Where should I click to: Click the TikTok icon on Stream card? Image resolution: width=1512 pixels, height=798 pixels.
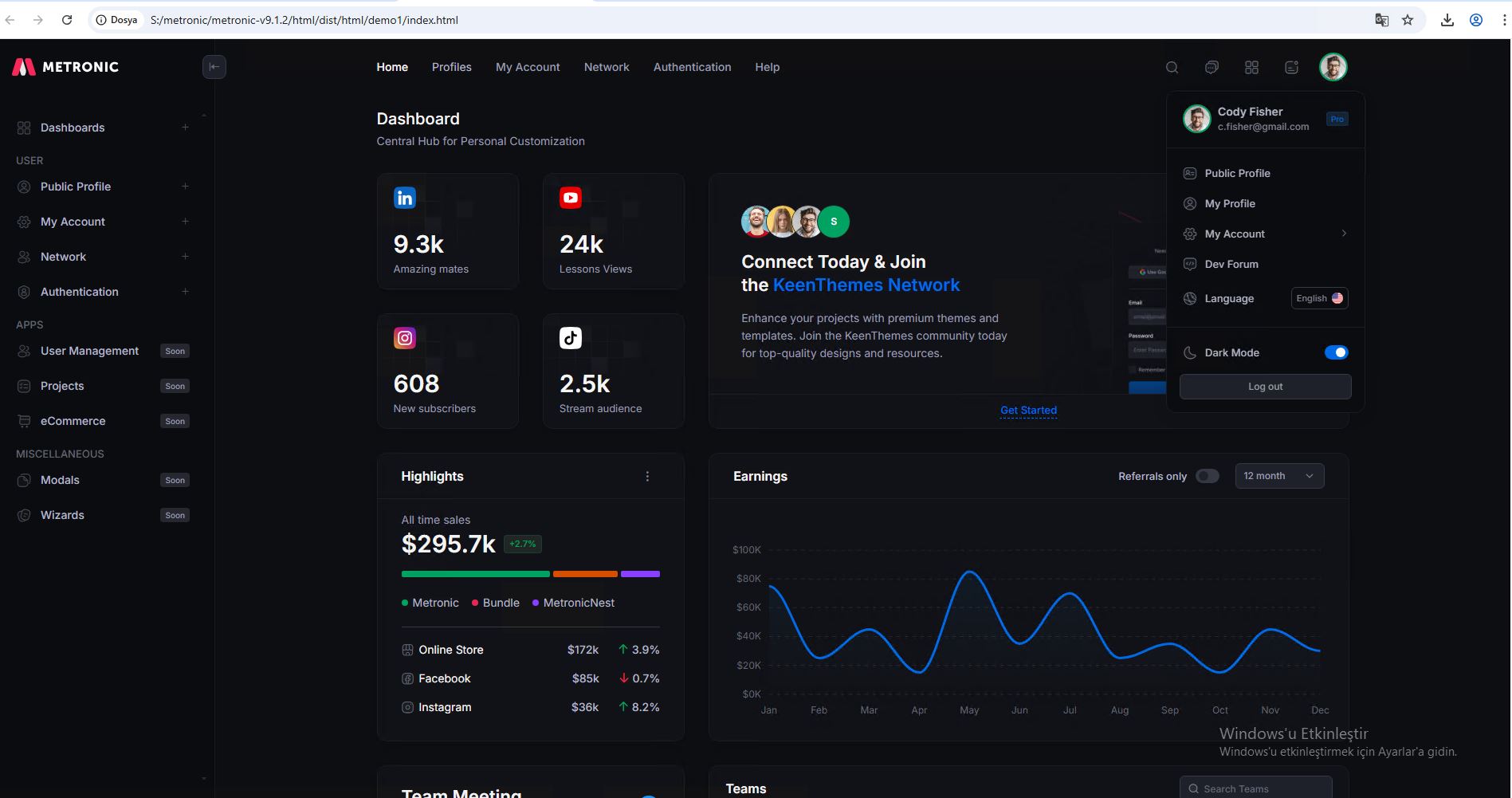pyautogui.click(x=571, y=338)
